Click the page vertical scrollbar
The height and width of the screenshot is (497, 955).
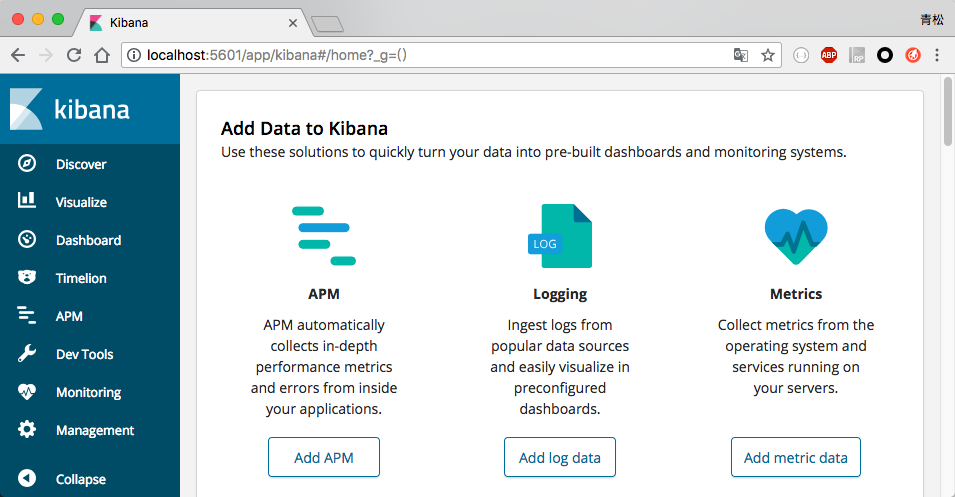tap(948, 111)
